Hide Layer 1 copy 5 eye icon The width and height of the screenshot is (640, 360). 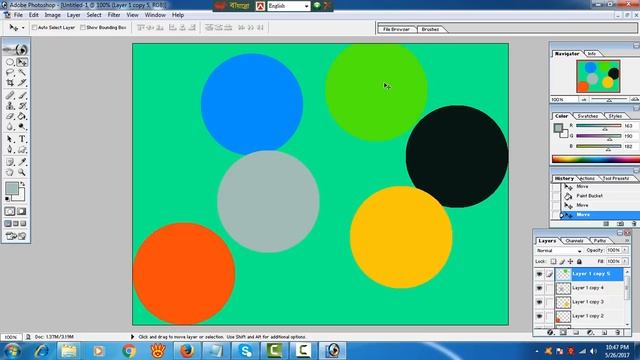pos(539,274)
